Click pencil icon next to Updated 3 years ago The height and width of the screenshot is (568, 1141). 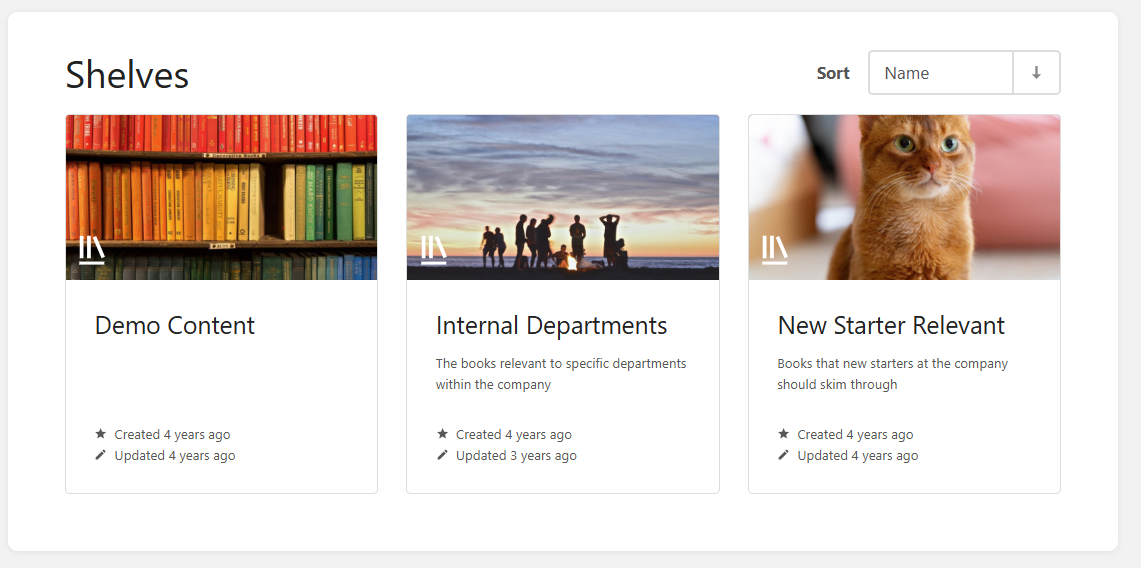pos(442,455)
